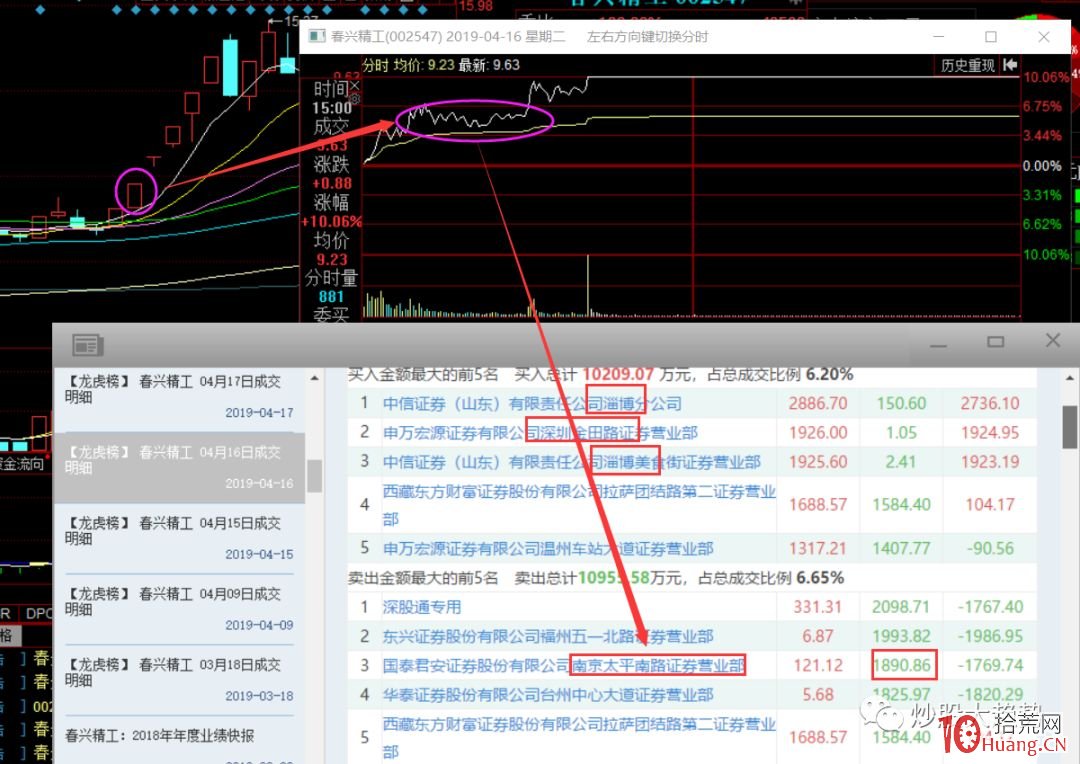Click the detail table's scrollbar thumb
The width and height of the screenshot is (1080, 764).
coord(1069,426)
